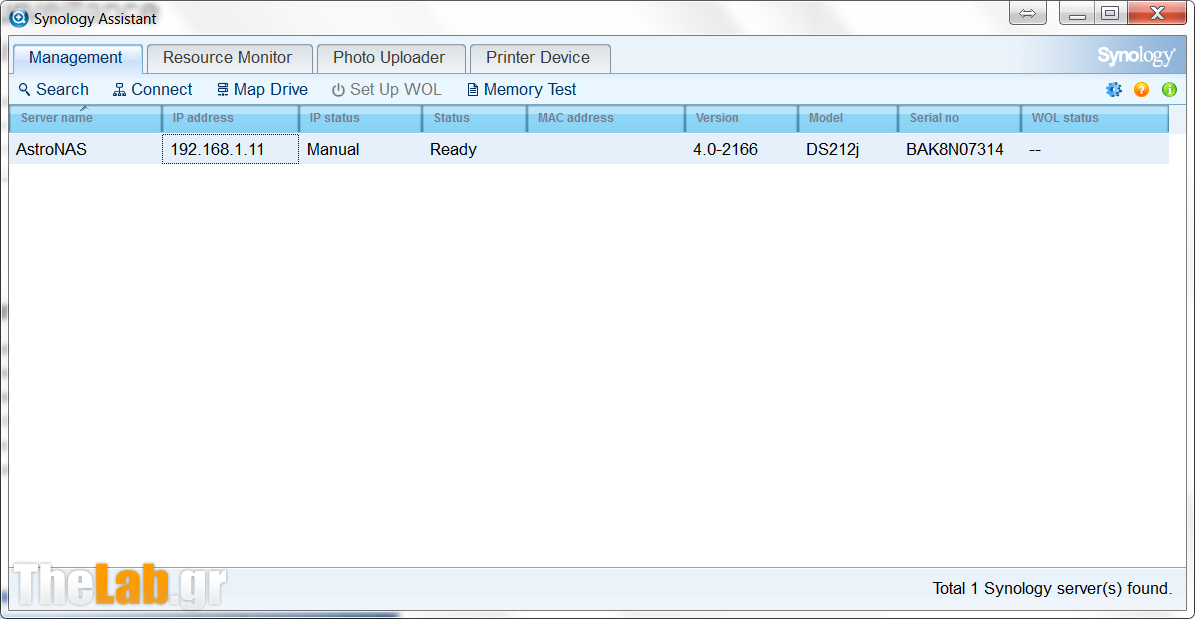The height and width of the screenshot is (619, 1195).
Task: Select the AstroNAS server name cell
Action: [85, 149]
